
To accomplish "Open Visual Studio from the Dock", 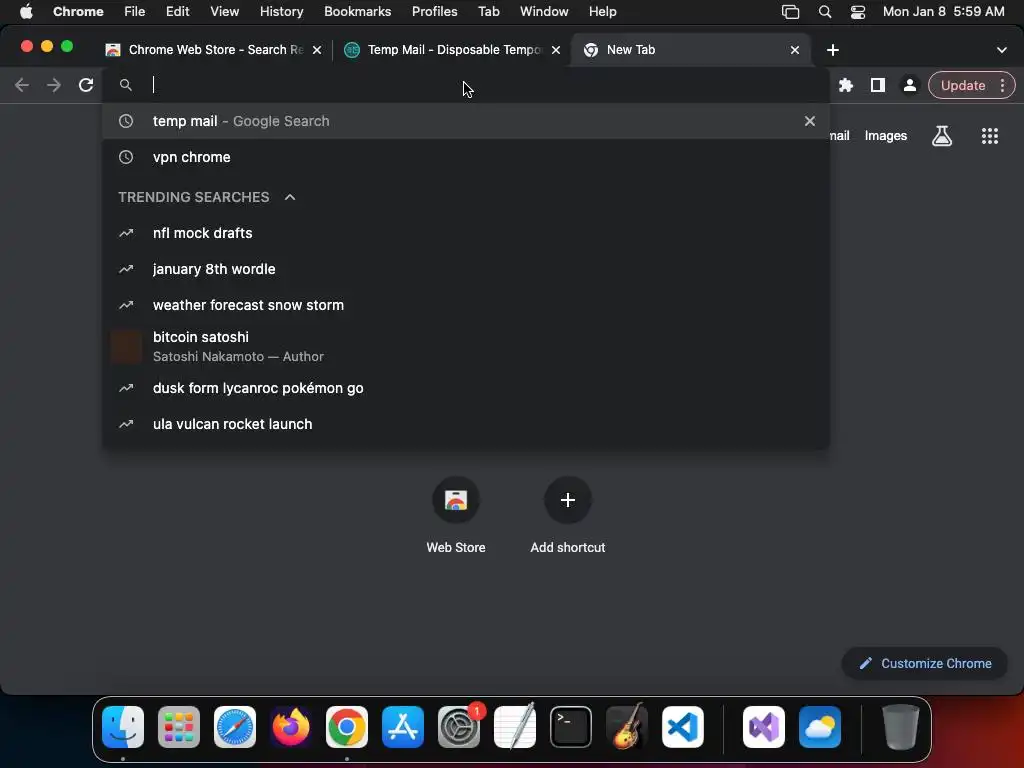I will click(x=763, y=727).
